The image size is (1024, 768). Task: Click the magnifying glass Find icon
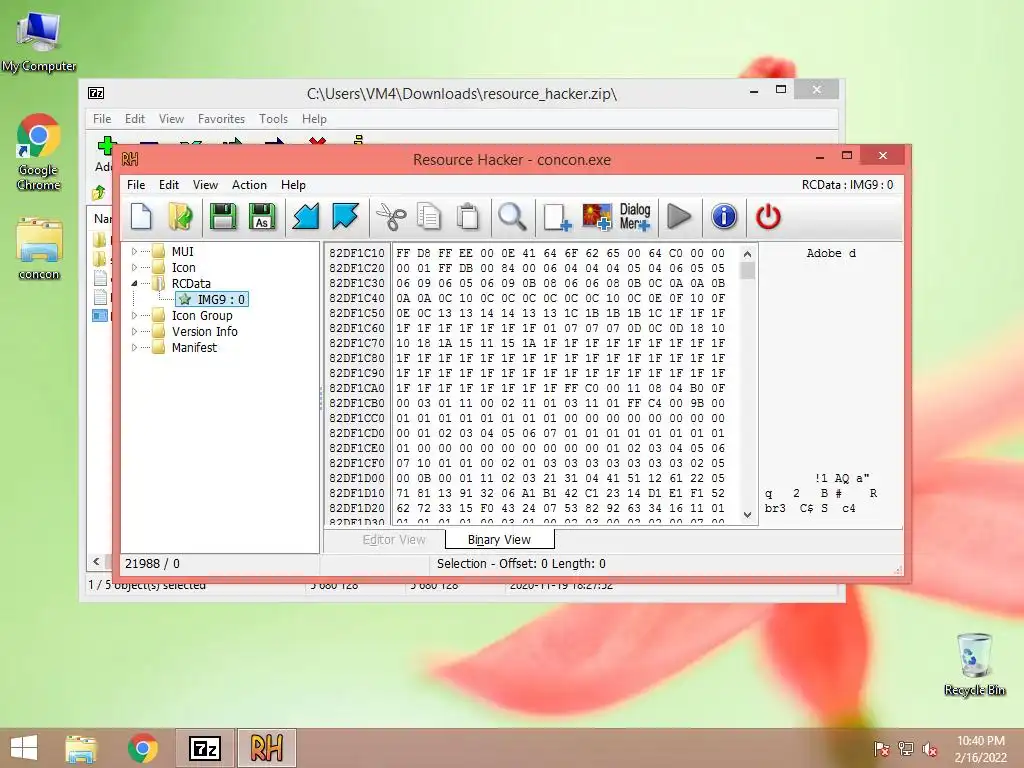[512, 216]
